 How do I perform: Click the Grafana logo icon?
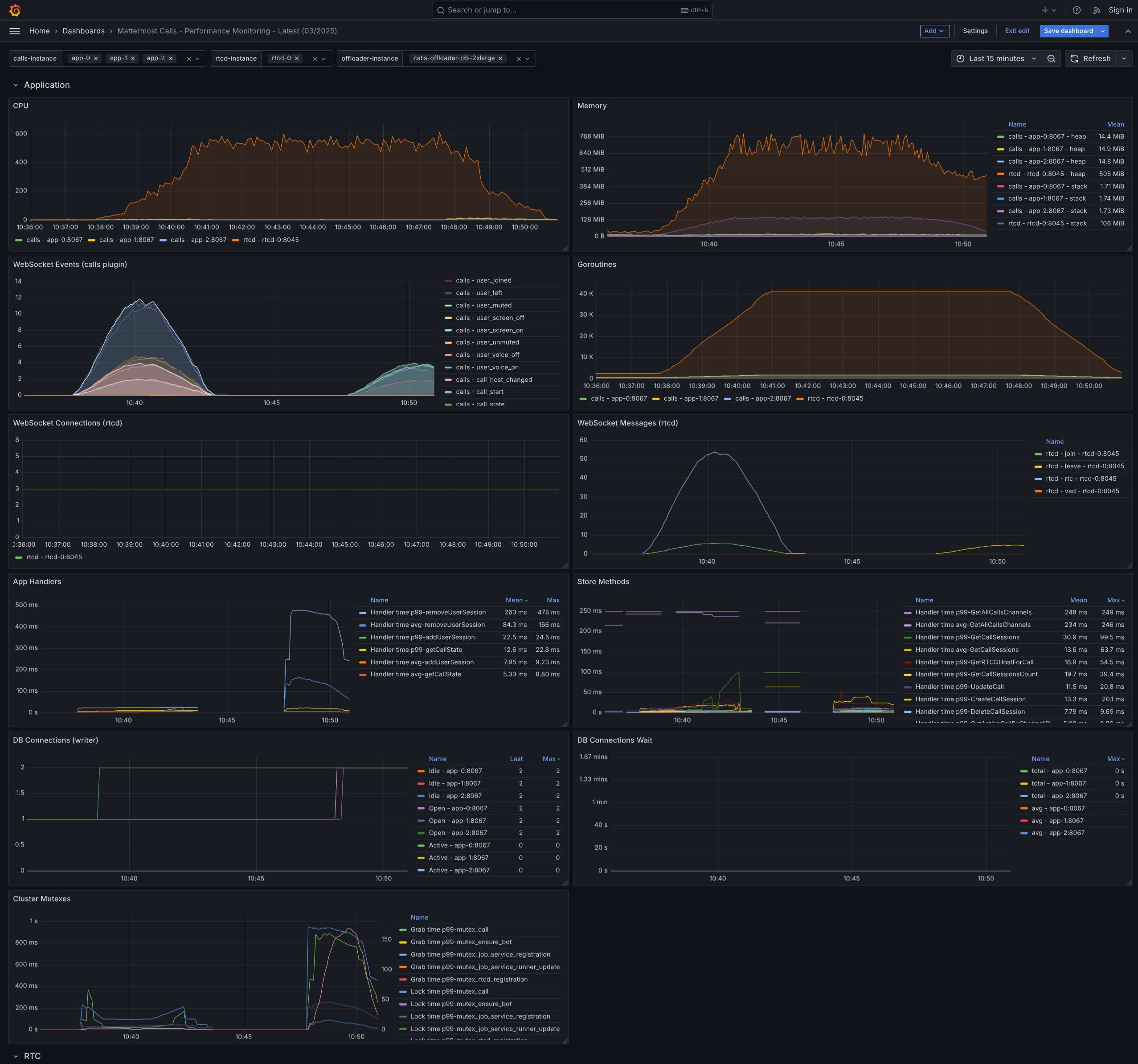[15, 10]
